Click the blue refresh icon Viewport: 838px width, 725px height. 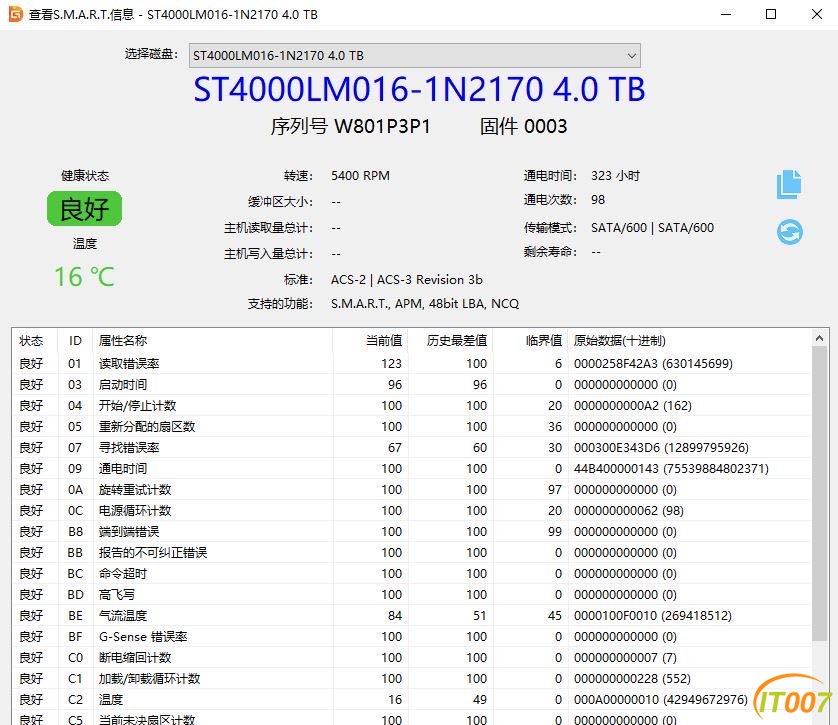pyautogui.click(x=789, y=232)
